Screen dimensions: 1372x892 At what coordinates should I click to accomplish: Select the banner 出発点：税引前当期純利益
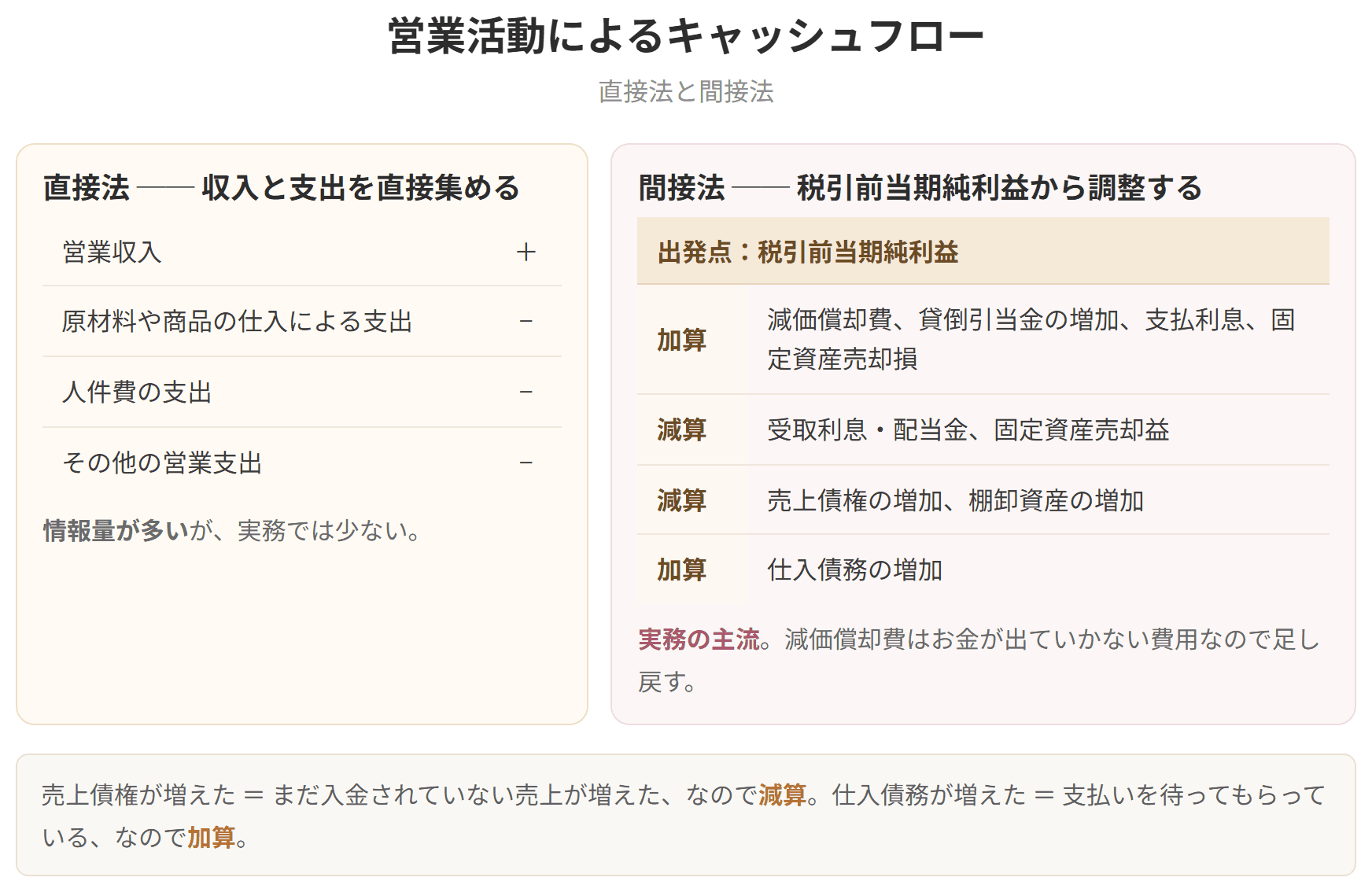(x=983, y=252)
